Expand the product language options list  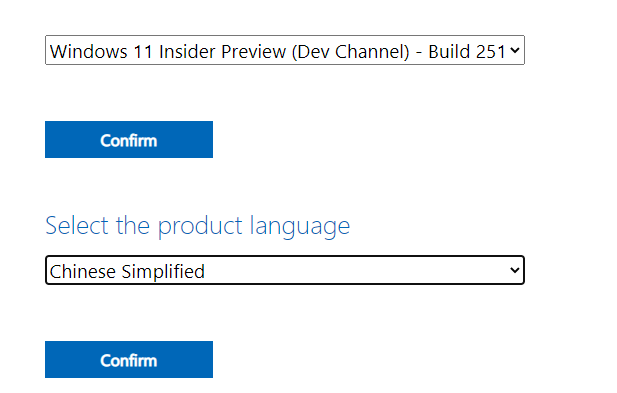click(284, 270)
